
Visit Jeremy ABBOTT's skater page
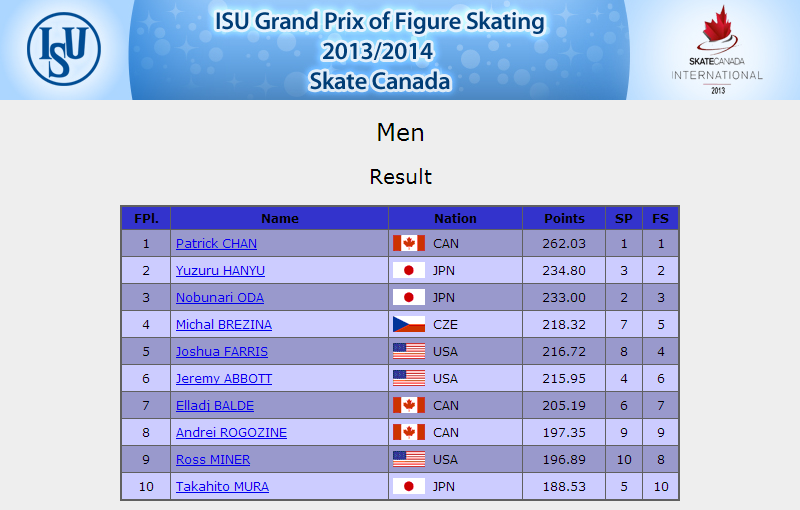(224, 379)
